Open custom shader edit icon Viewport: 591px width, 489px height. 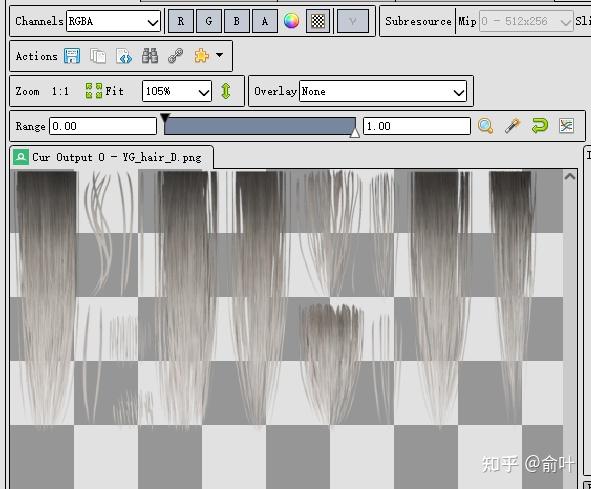pos(124,56)
